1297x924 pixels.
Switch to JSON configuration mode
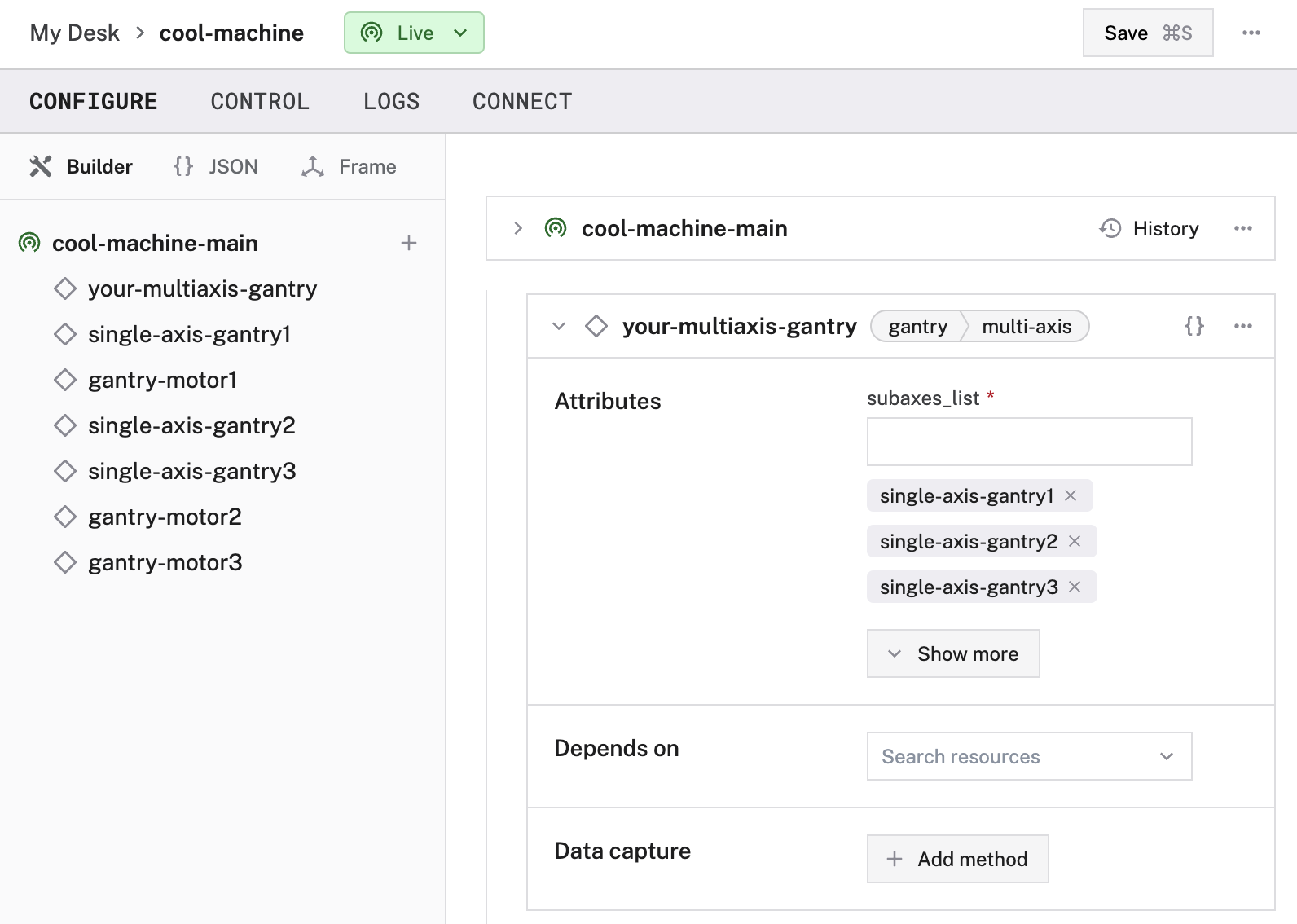(216, 166)
